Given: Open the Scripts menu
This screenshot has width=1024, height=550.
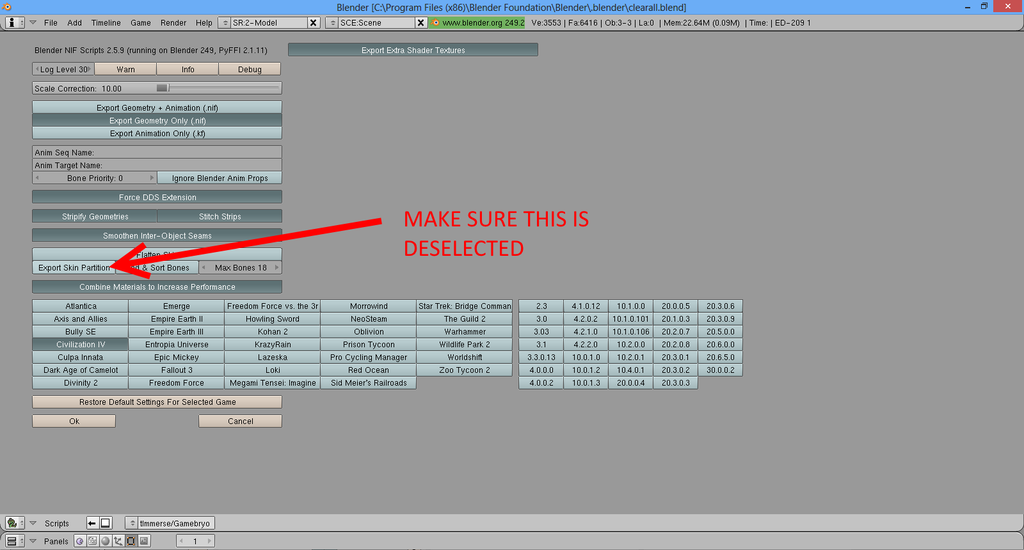Looking at the screenshot, I should [57, 523].
